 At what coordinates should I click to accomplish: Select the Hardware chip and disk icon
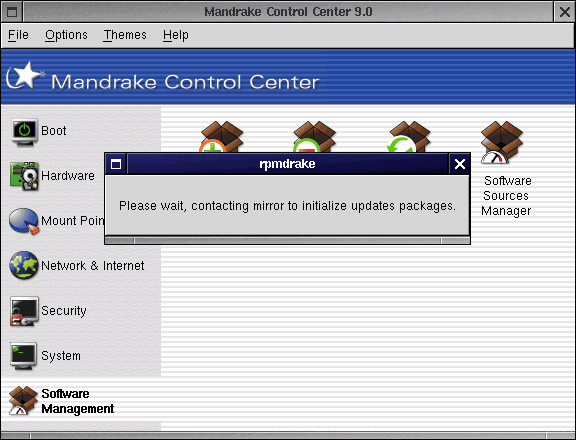coord(24,176)
